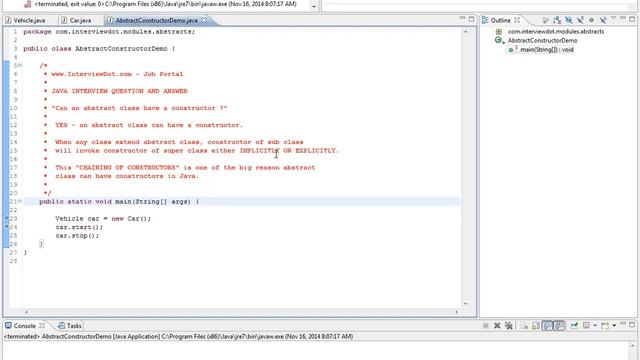Open the Outline view menu triangle
This screenshot has width=640, height=360.
click(613, 18)
